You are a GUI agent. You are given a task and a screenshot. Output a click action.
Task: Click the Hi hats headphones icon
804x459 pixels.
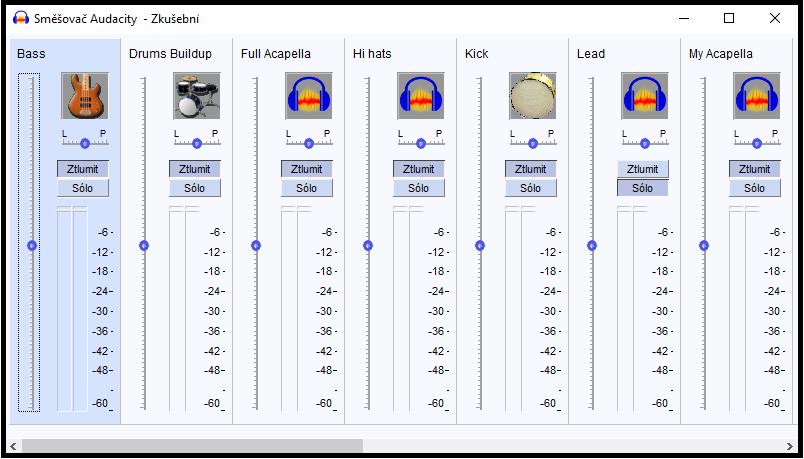point(420,96)
